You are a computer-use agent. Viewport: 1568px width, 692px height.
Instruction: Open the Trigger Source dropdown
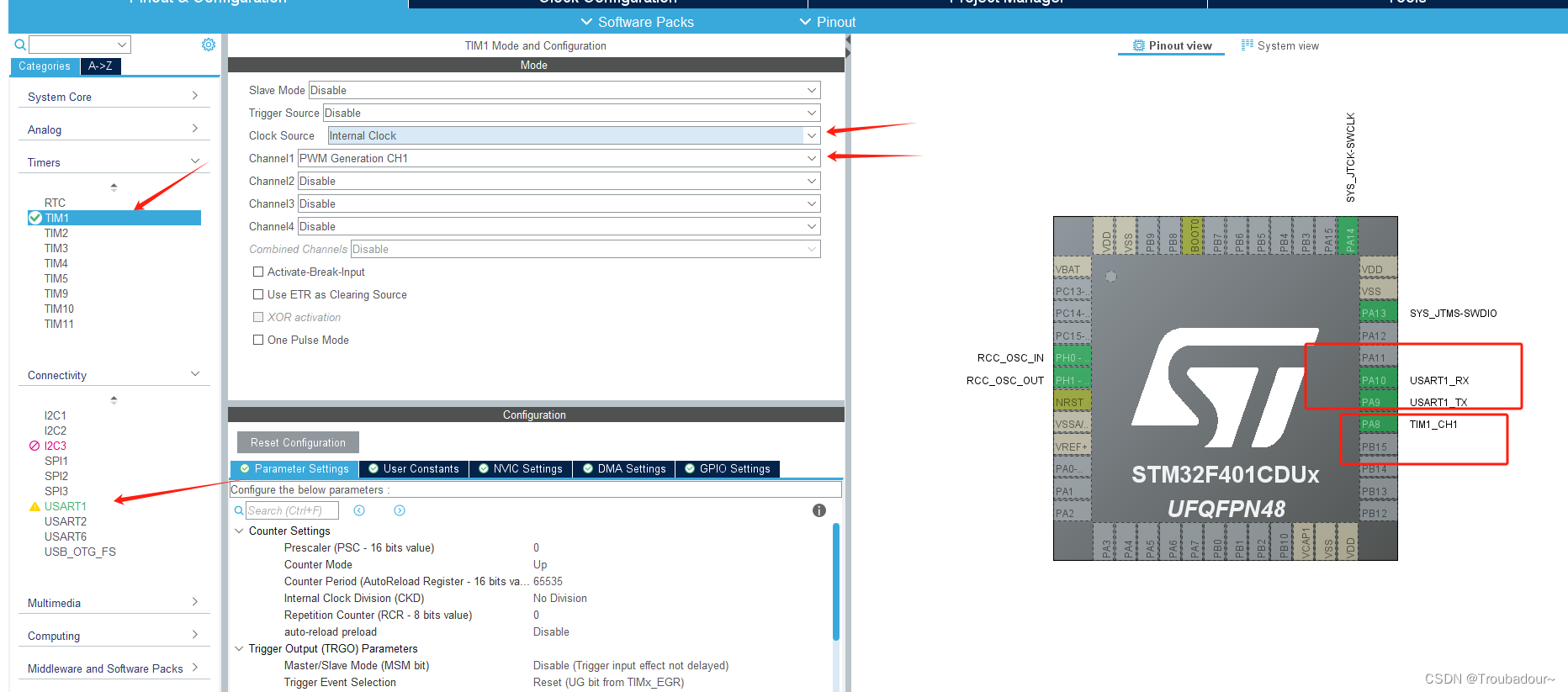pos(571,113)
